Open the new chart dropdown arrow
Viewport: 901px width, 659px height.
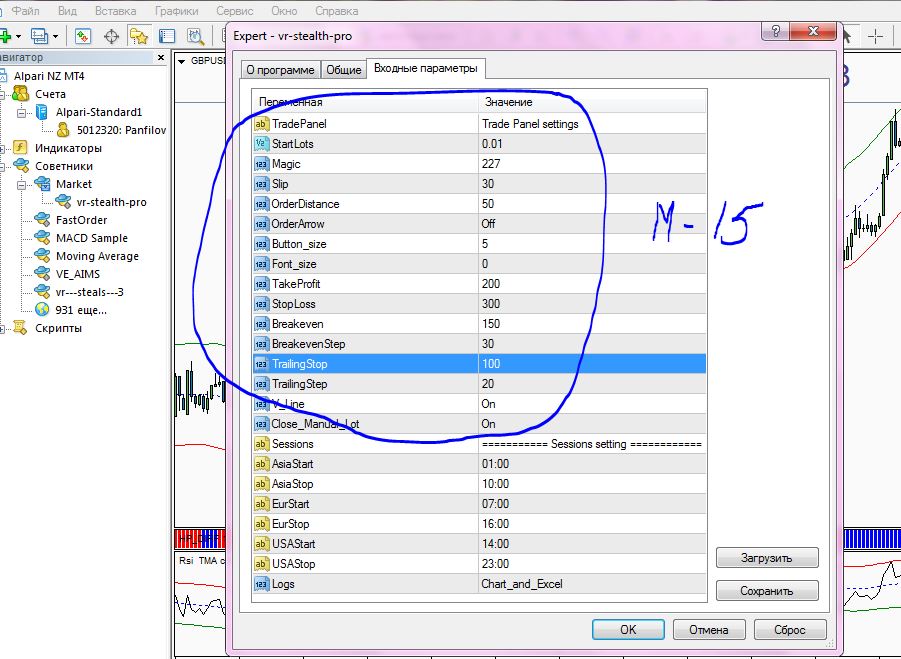point(18,37)
